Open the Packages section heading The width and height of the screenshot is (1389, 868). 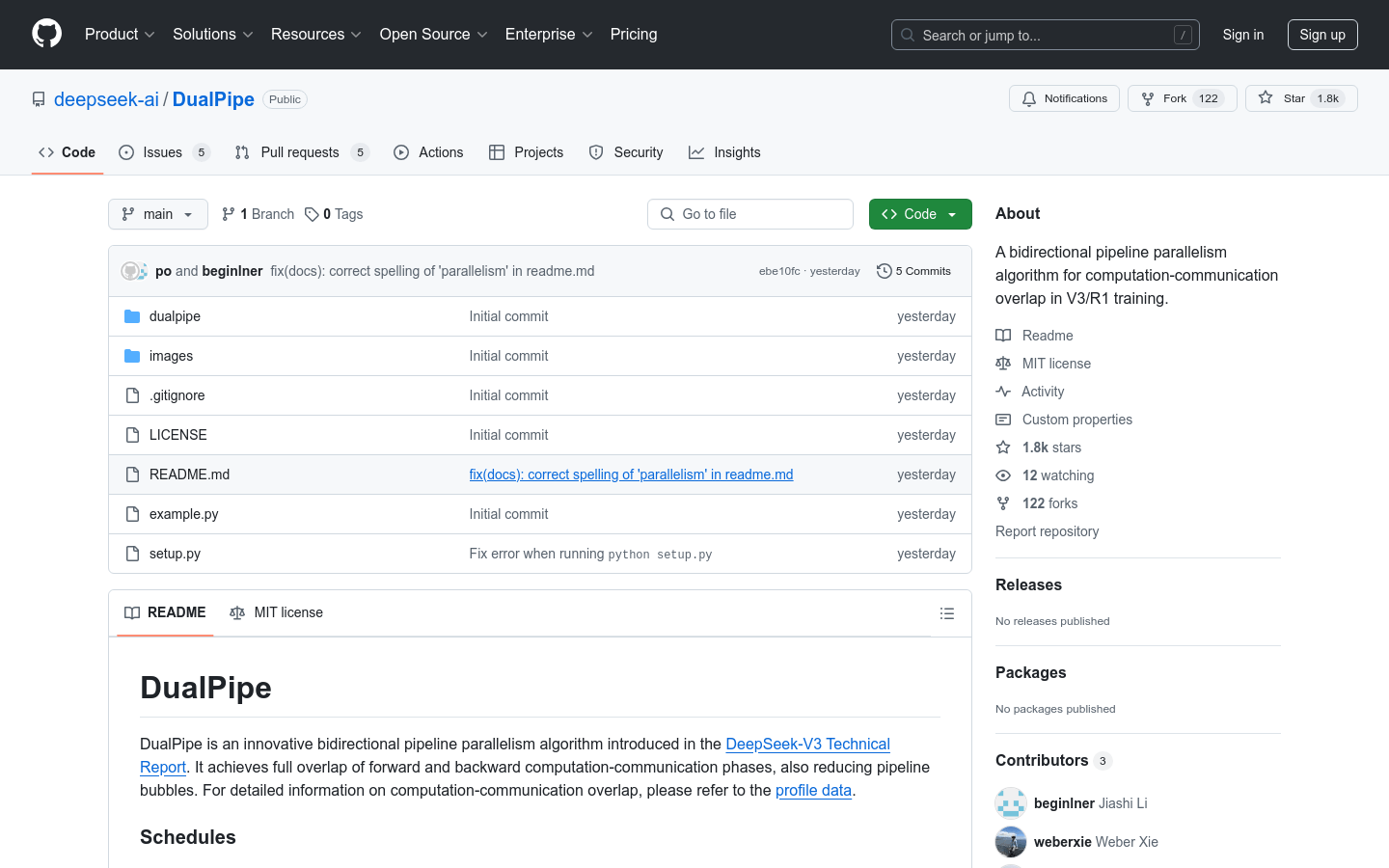click(1030, 673)
